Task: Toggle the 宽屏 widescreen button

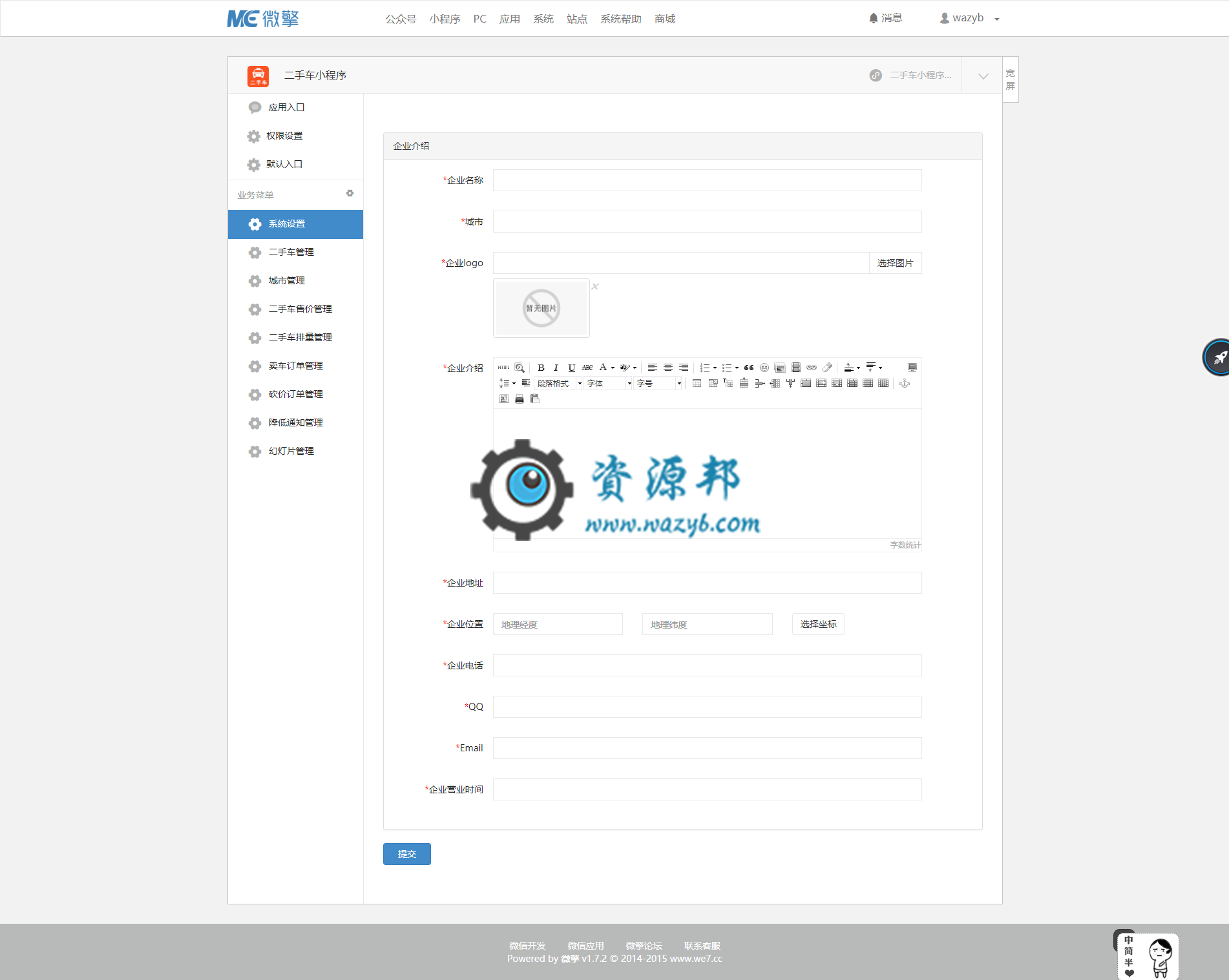Action: pos(1011,79)
